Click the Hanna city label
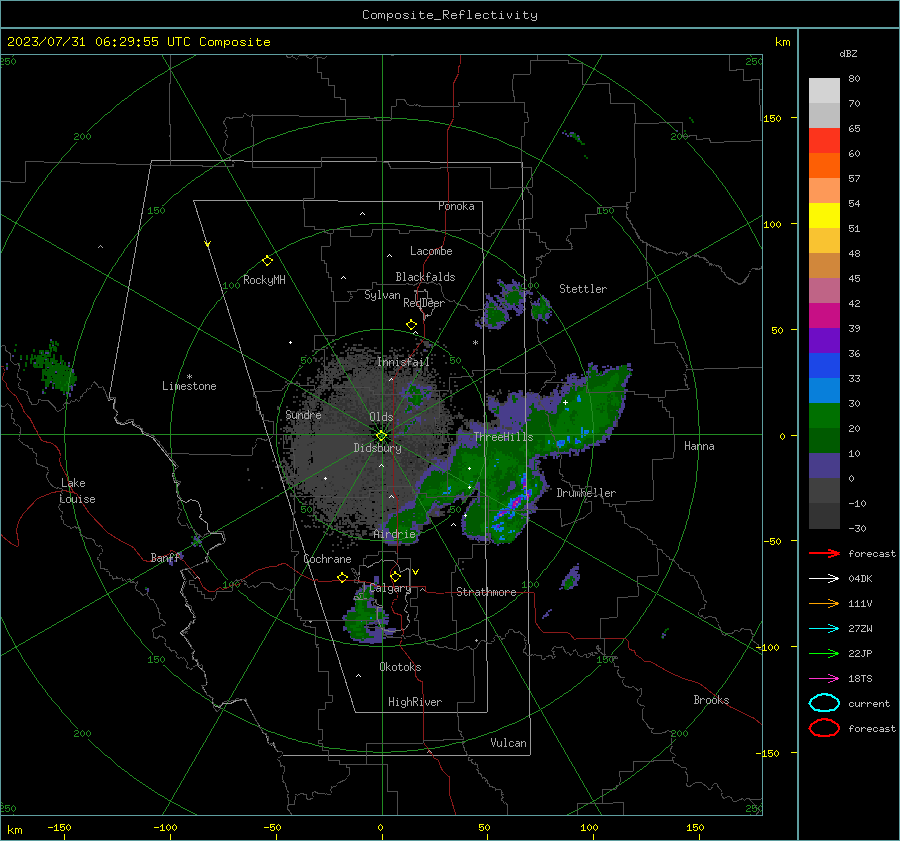 [x=699, y=446]
